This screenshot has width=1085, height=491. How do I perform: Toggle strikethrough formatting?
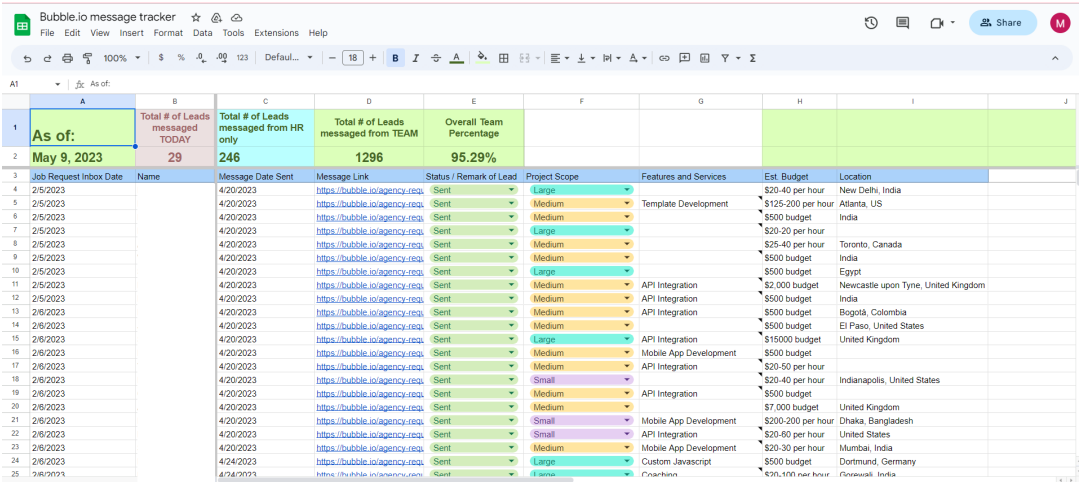coord(436,58)
